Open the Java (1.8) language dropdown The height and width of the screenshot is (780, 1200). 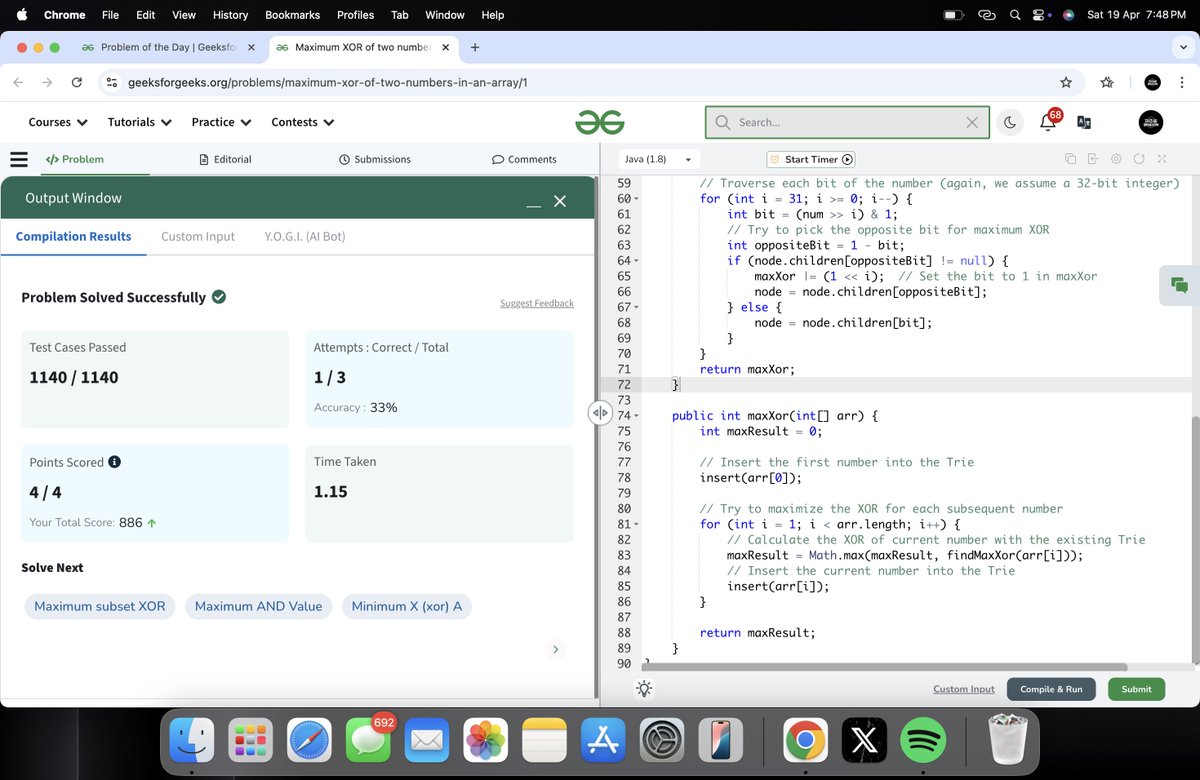(658, 159)
